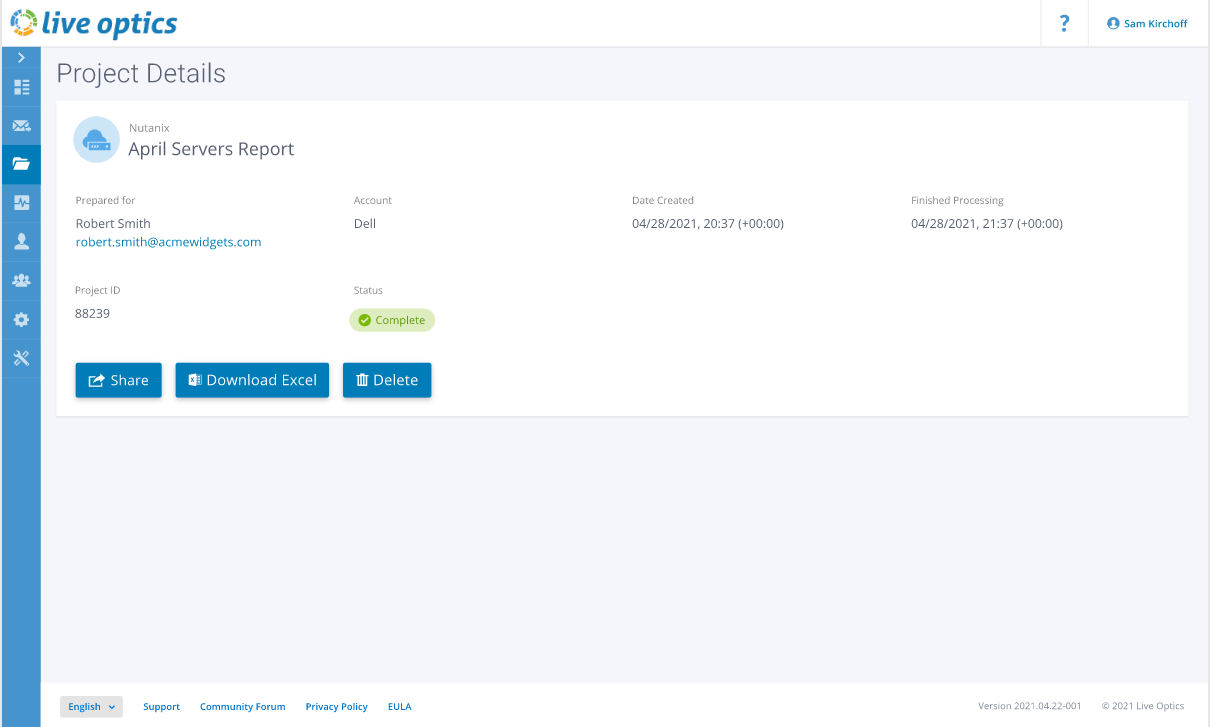1210x727 pixels.
Task: Click the Dell account value
Action: 365,223
